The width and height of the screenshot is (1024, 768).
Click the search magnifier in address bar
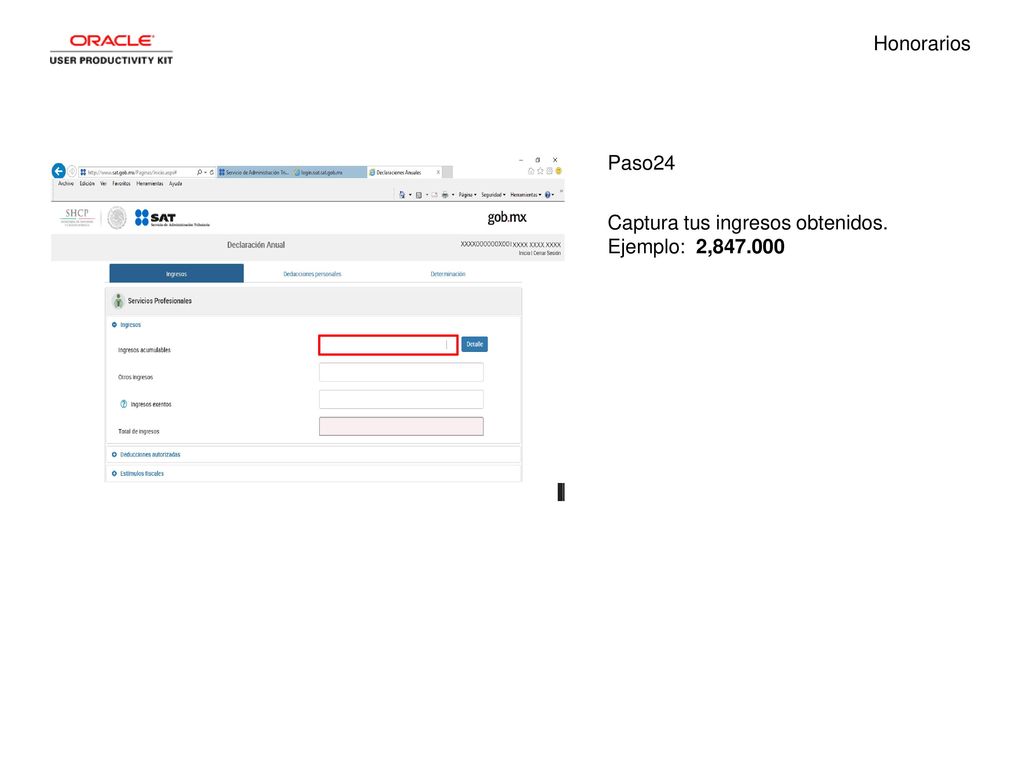tap(199, 172)
